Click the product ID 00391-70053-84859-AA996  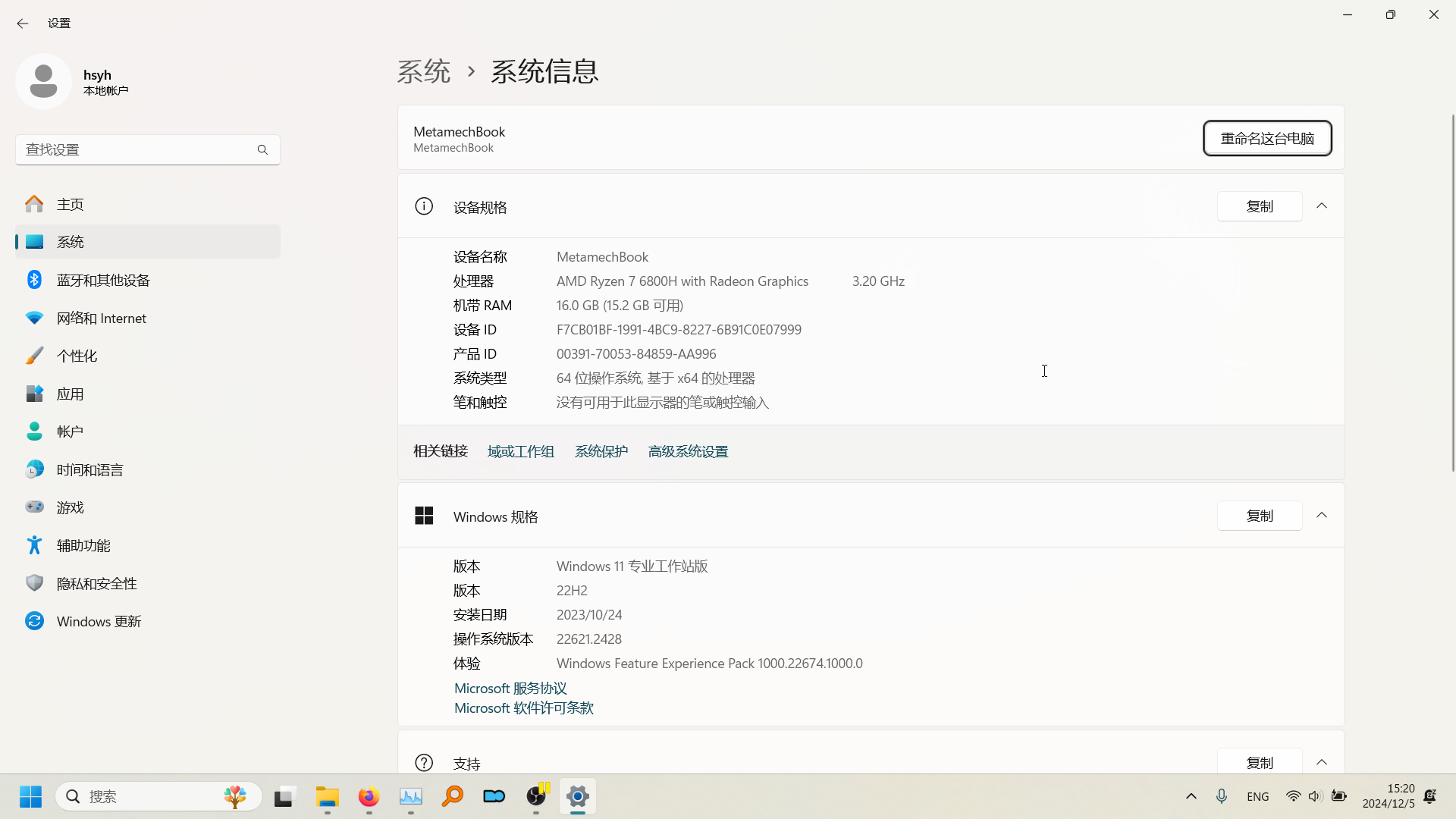(636, 354)
